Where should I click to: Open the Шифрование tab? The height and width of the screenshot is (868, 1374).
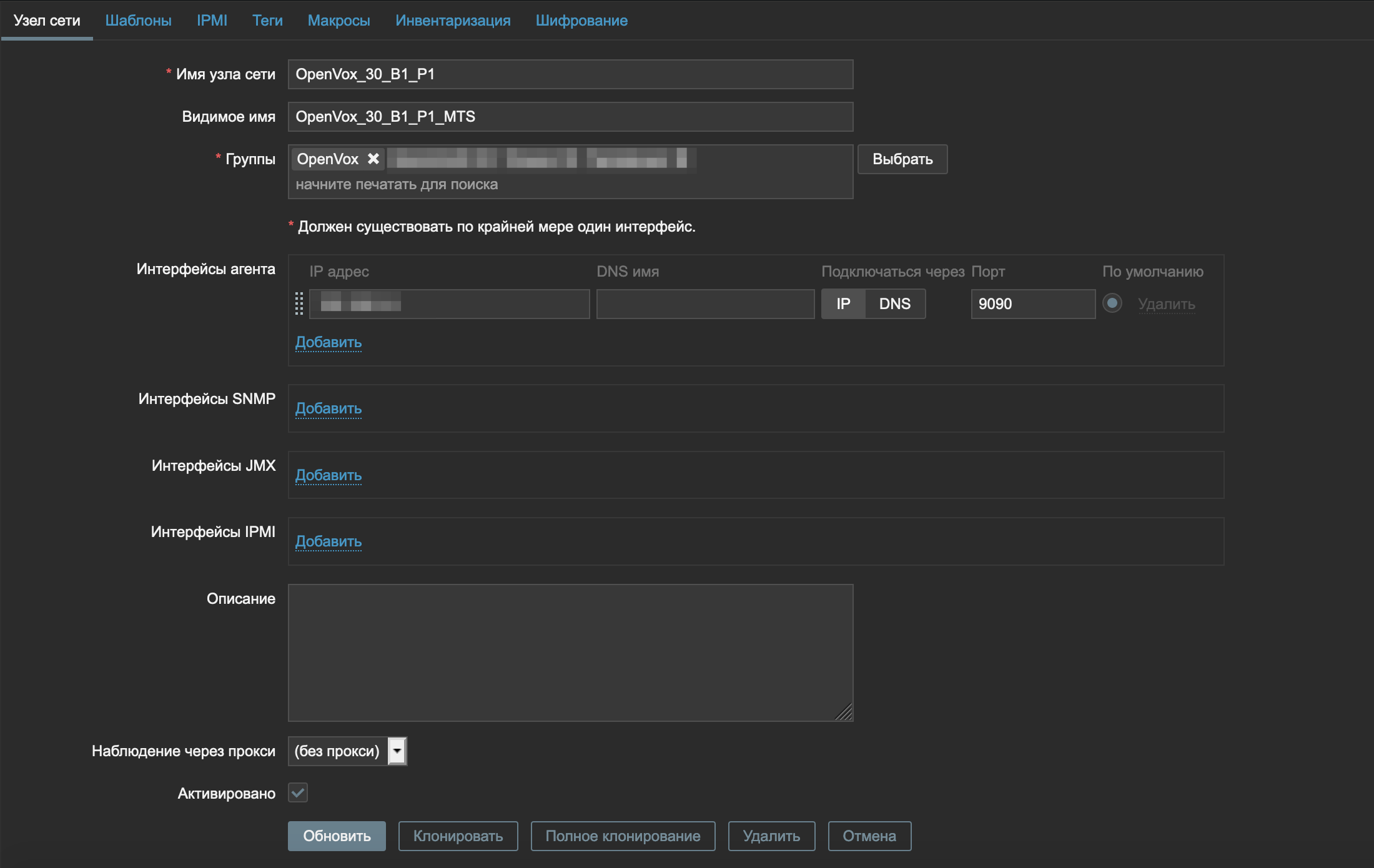coord(581,21)
